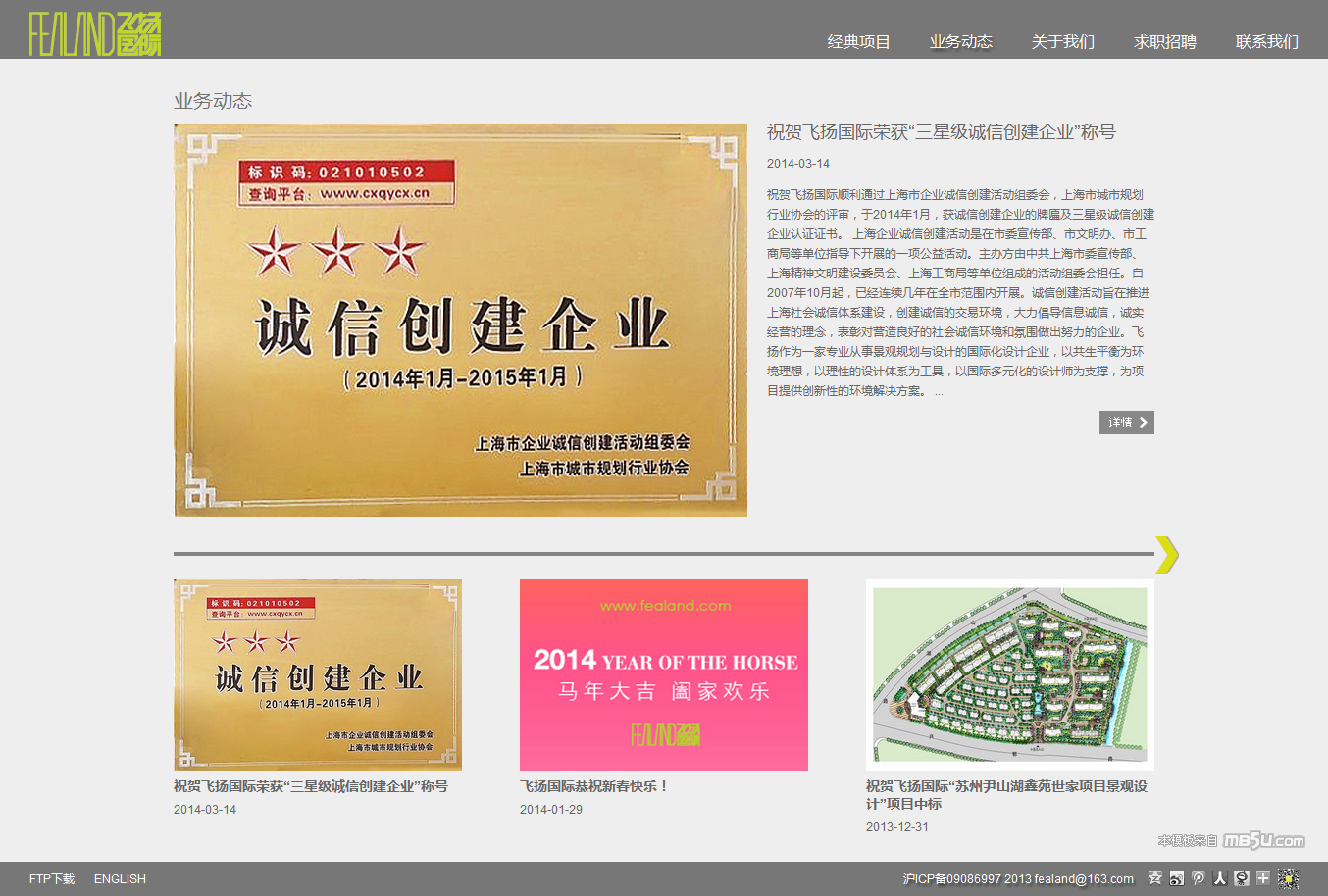Click the FEALAND logo
Screen dimensions: 1328x896
tap(95, 34)
